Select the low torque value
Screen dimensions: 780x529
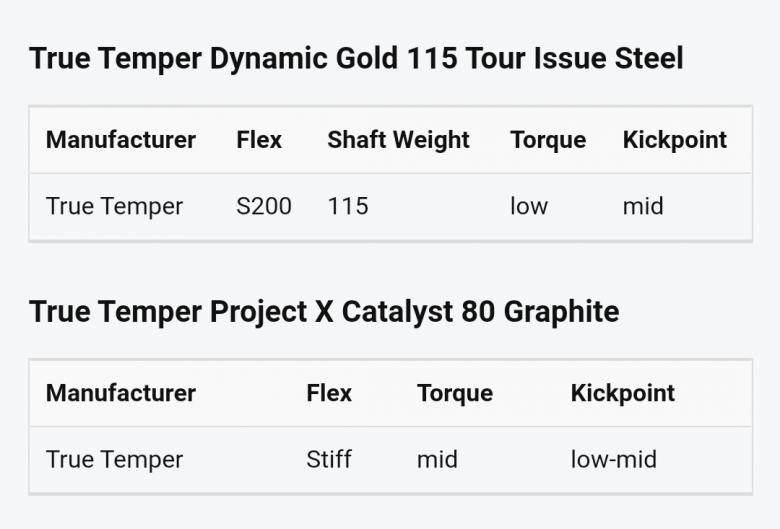coord(529,206)
